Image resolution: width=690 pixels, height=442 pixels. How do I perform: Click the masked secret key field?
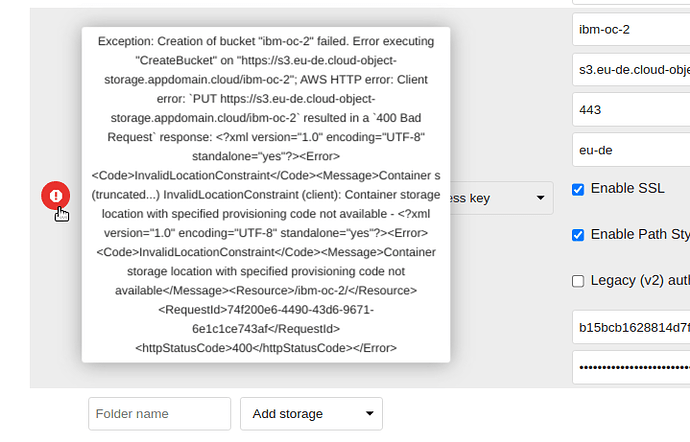point(631,368)
